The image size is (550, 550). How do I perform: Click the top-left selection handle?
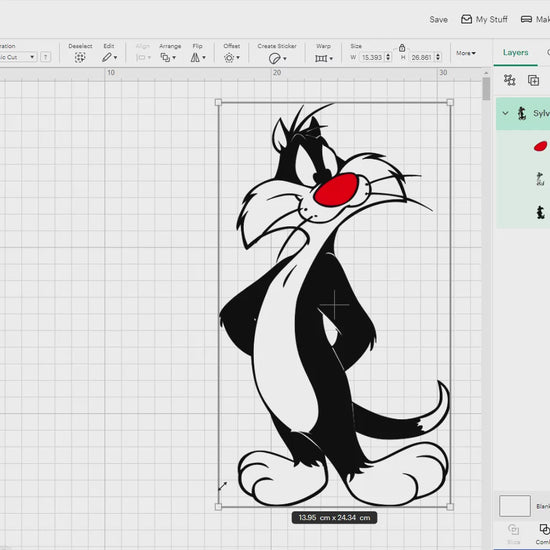coord(218,102)
